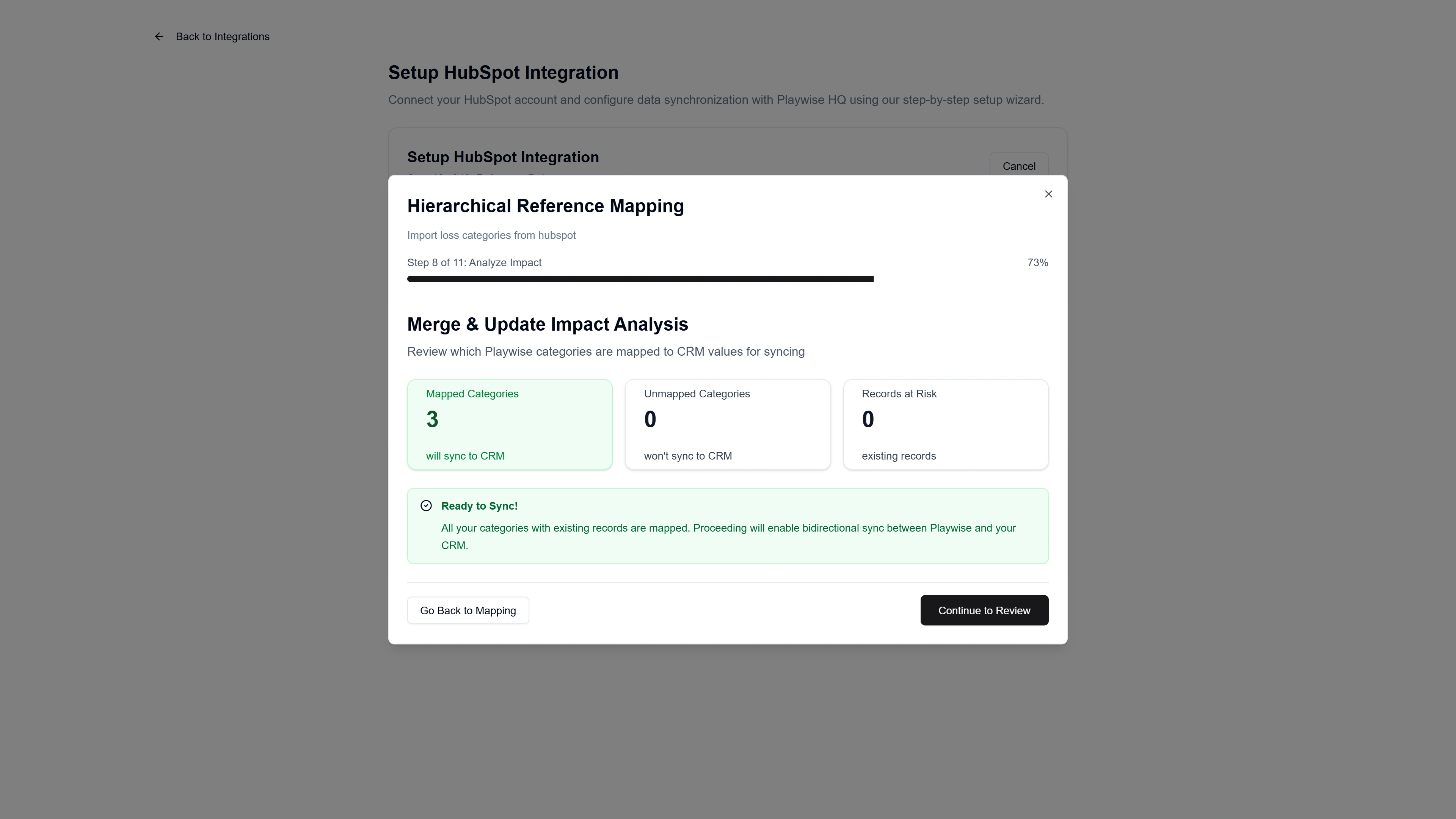The image size is (1456, 819).
Task: Click the will sync to CRM label
Action: point(464,456)
